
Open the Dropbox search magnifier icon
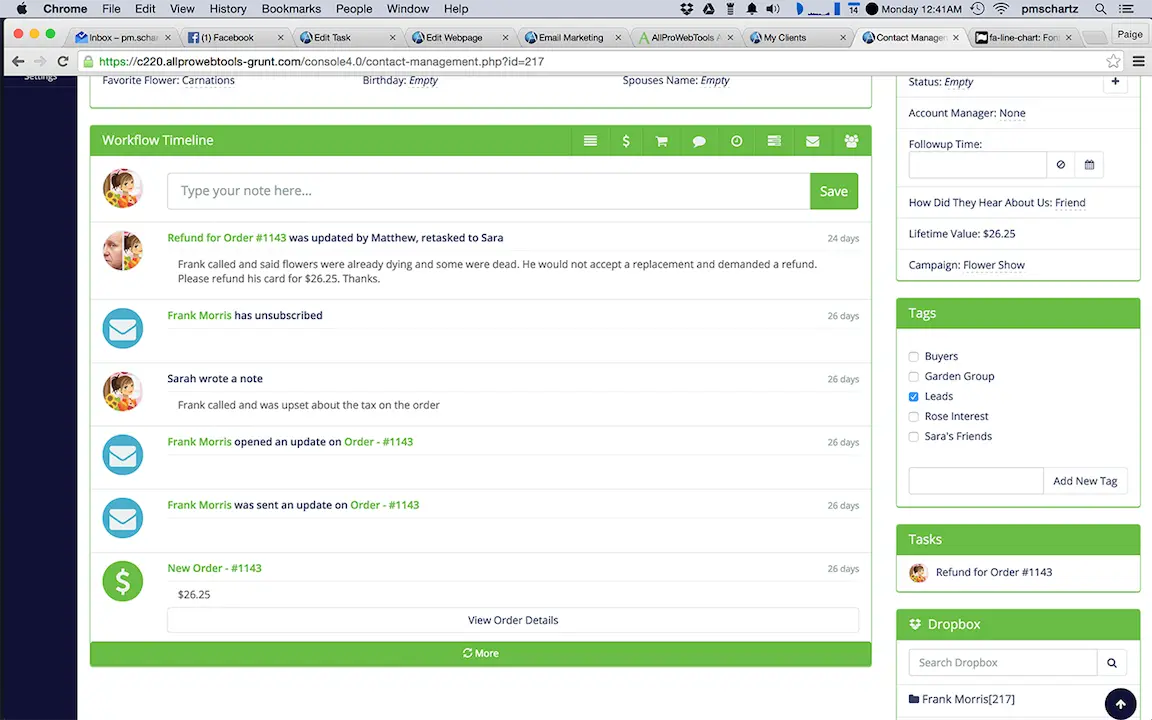coord(1111,662)
